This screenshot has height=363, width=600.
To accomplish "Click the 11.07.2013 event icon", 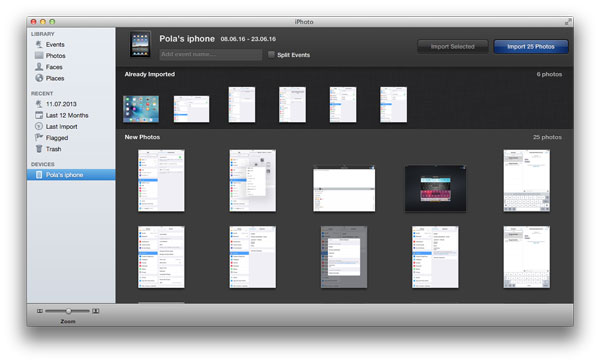I will (x=39, y=104).
